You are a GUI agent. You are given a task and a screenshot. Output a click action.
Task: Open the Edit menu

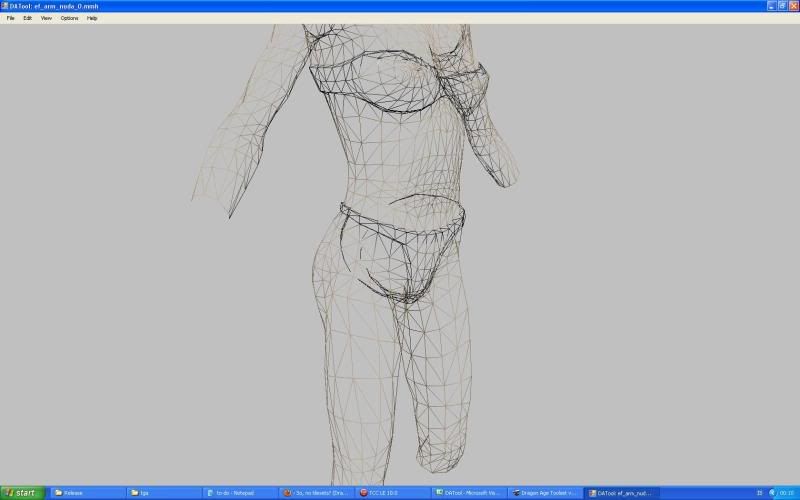(x=27, y=18)
